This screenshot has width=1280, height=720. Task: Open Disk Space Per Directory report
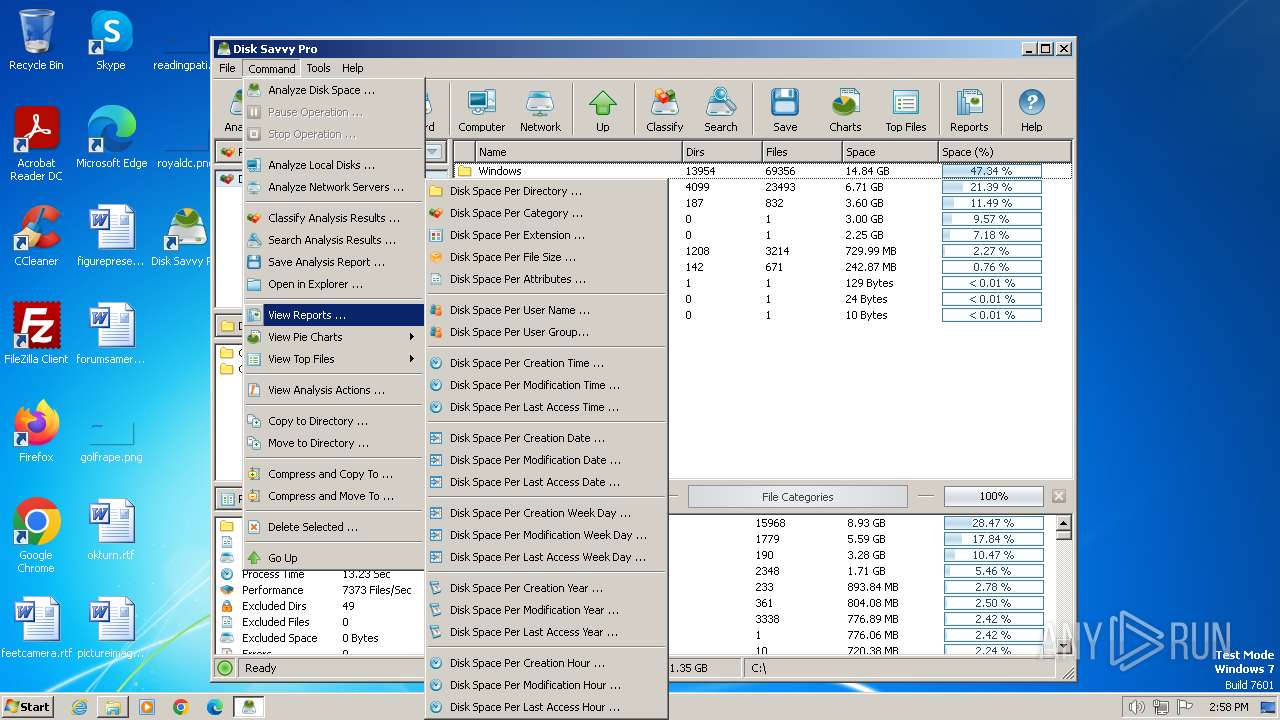tap(546, 191)
